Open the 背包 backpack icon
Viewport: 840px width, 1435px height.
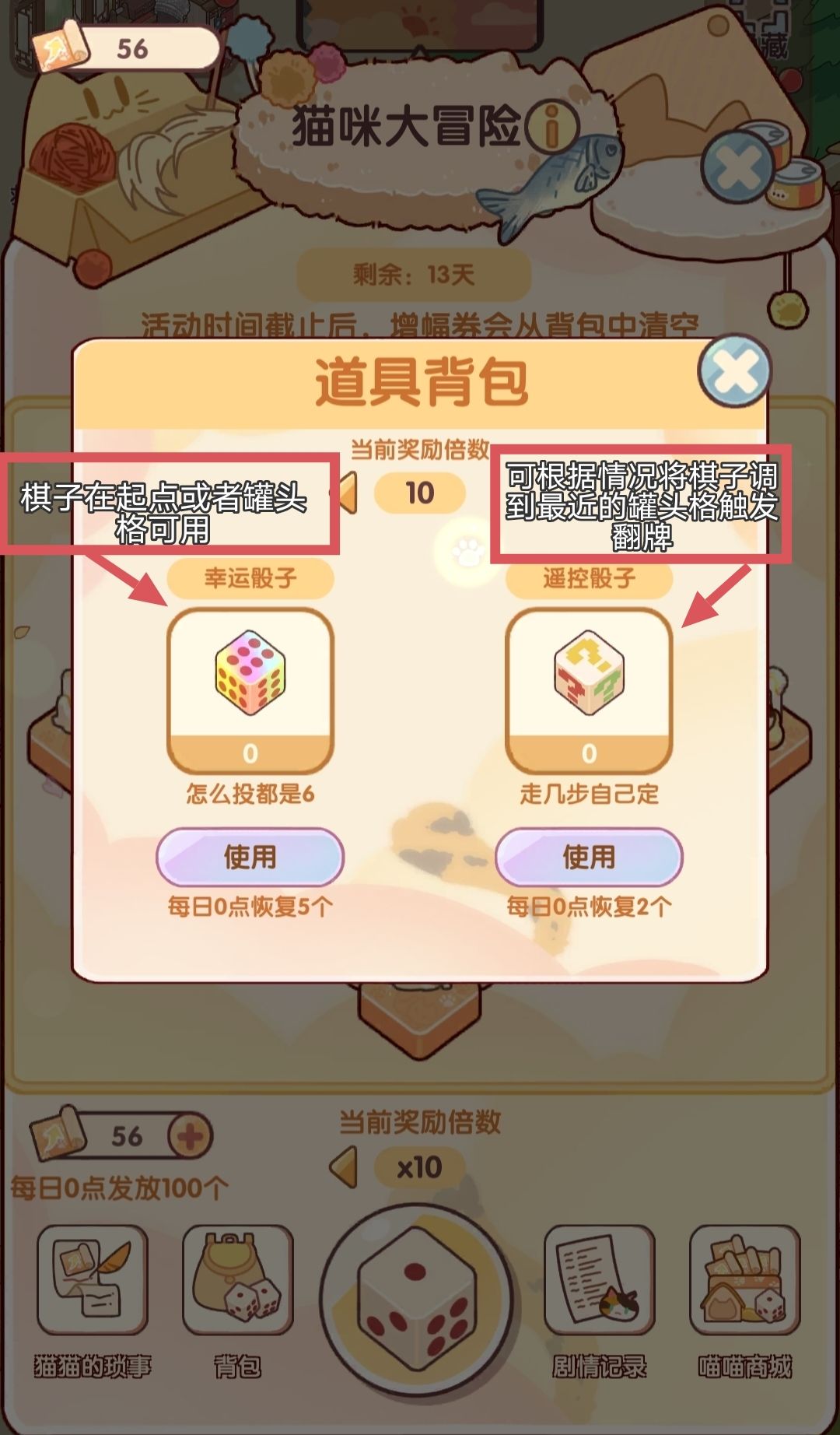(238, 1279)
